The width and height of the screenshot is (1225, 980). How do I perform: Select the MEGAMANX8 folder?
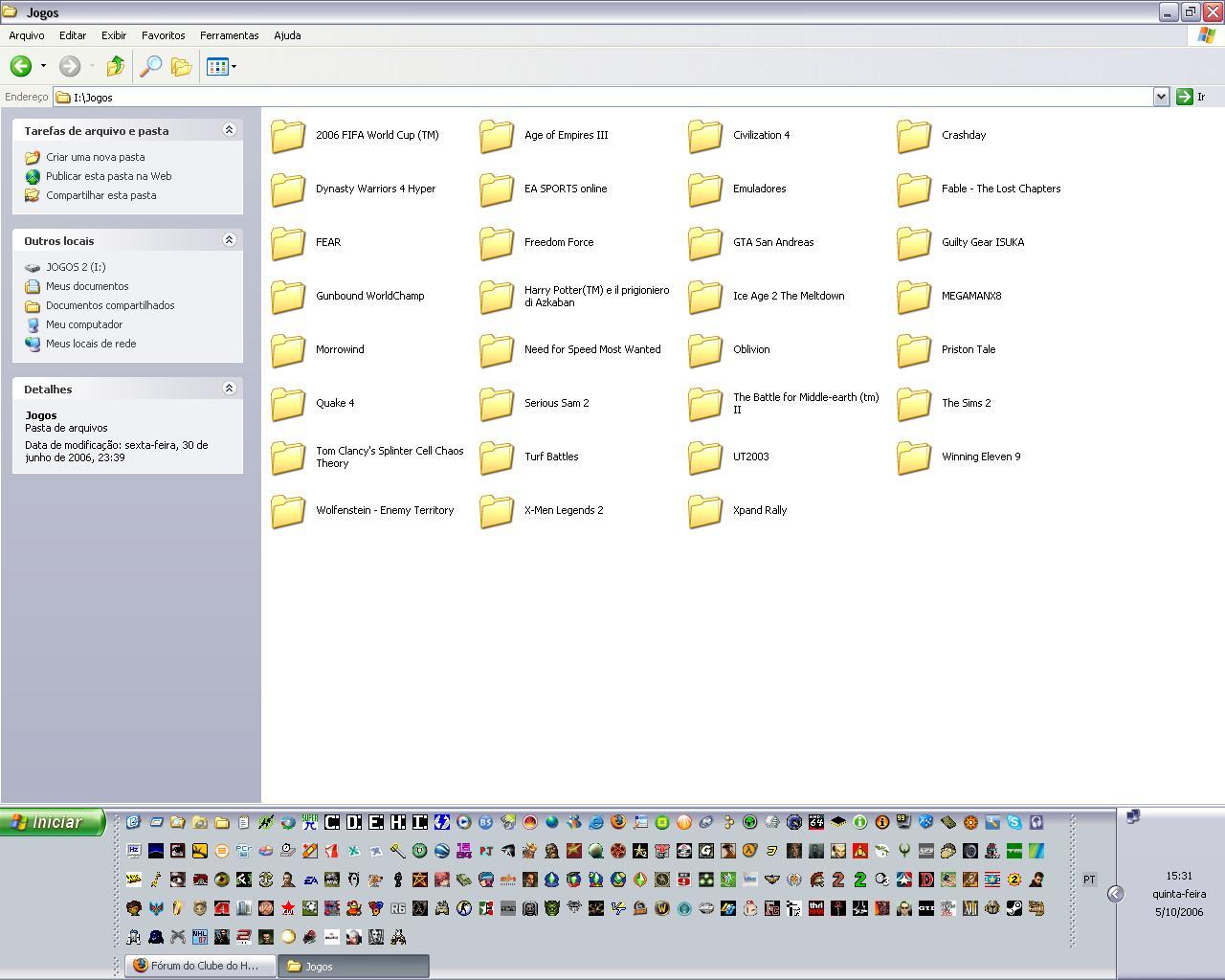[950, 297]
